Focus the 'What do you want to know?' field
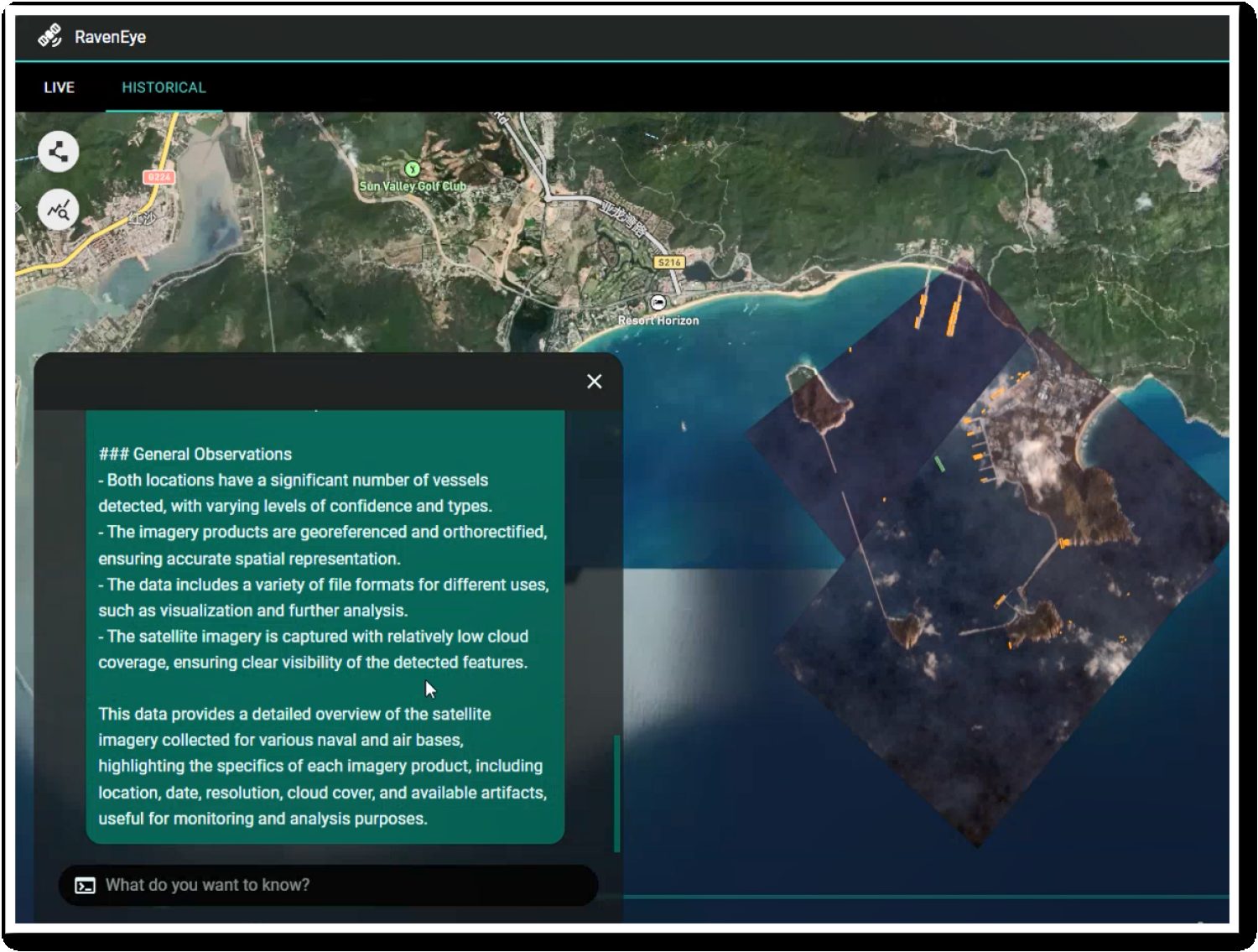This screenshot has height=952, width=1258. (335, 886)
